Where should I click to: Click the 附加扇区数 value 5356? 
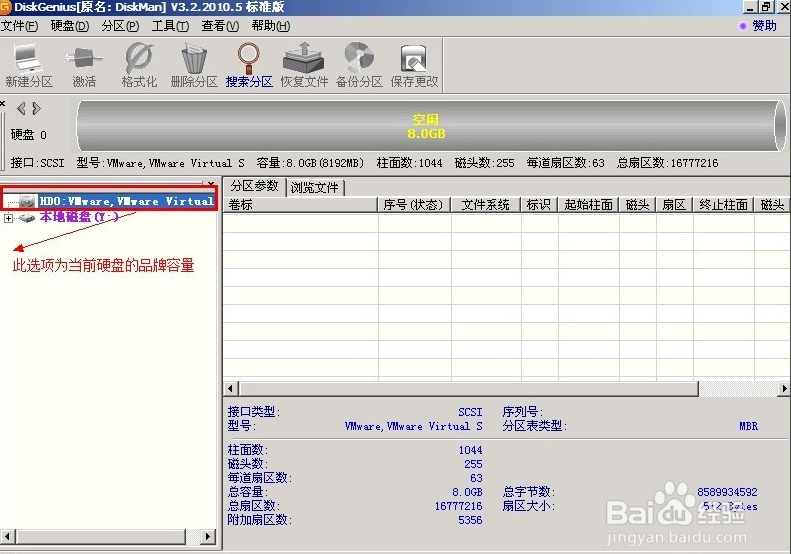[x=470, y=520]
